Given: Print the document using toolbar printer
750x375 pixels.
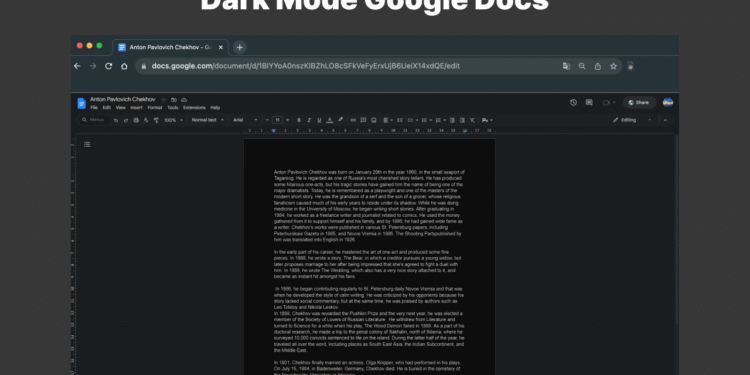Looking at the screenshot, I should point(136,120).
